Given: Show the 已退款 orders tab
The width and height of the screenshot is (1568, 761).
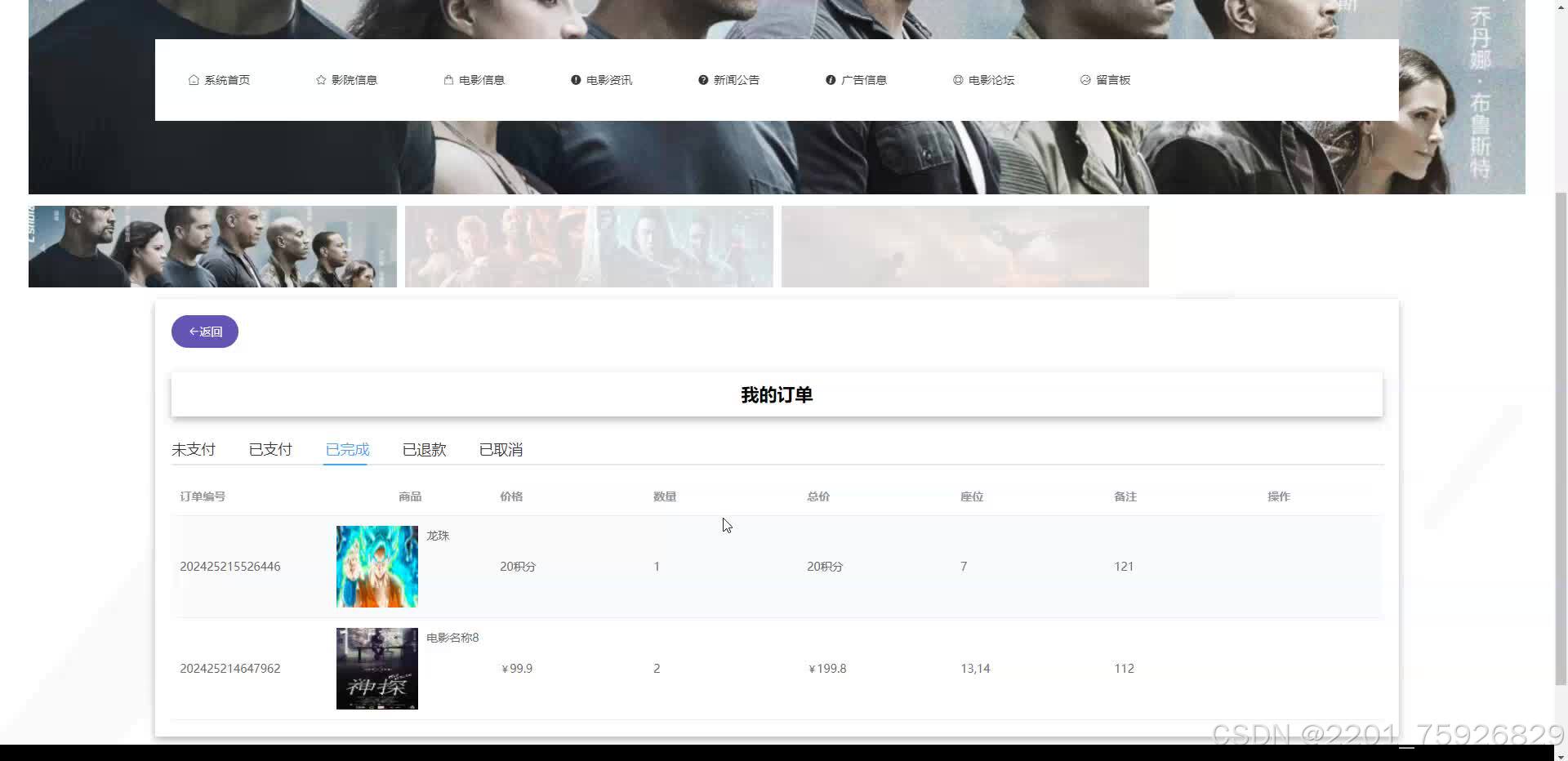Looking at the screenshot, I should [424, 450].
